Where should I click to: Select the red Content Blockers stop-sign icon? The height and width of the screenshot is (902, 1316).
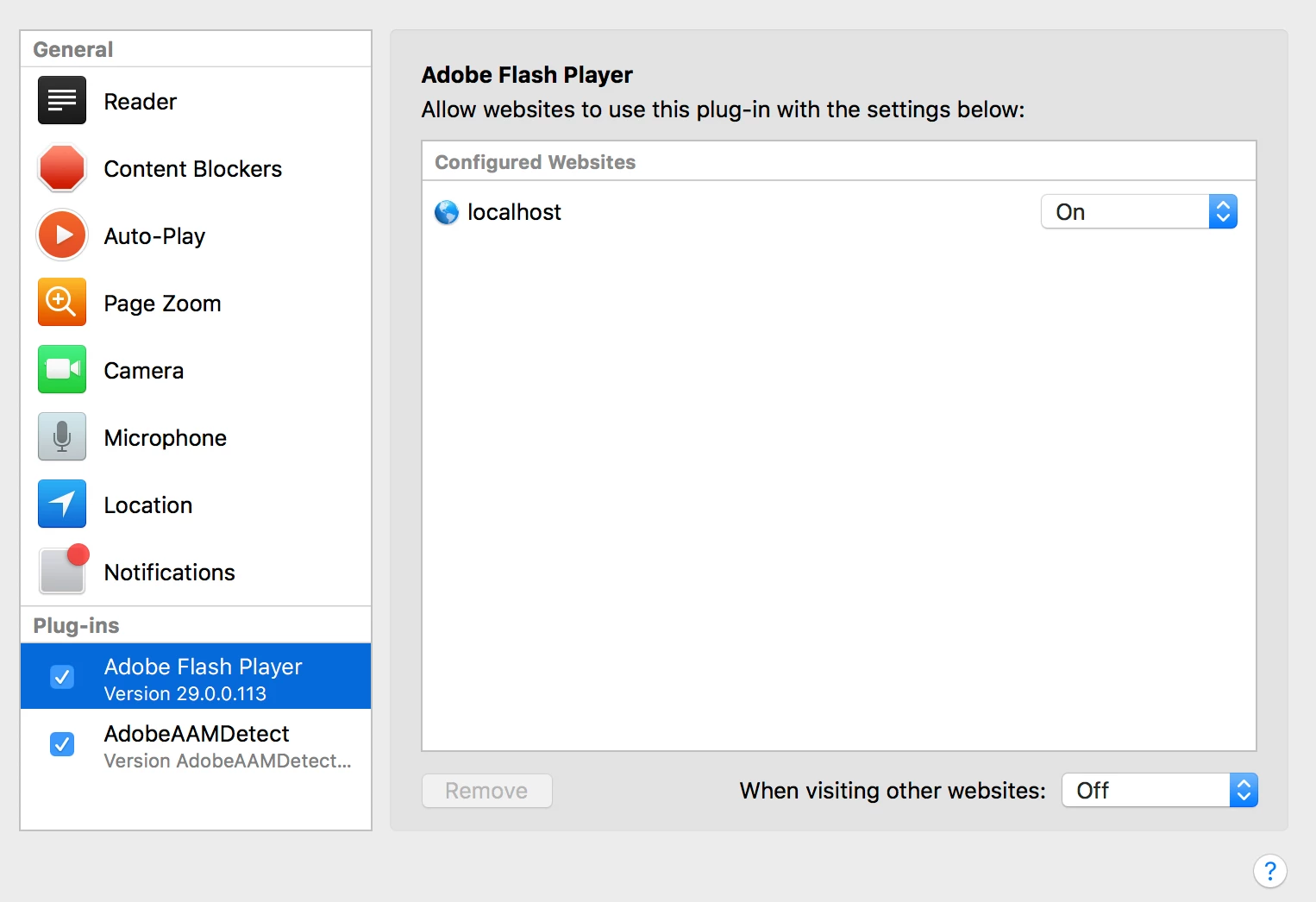pos(62,168)
